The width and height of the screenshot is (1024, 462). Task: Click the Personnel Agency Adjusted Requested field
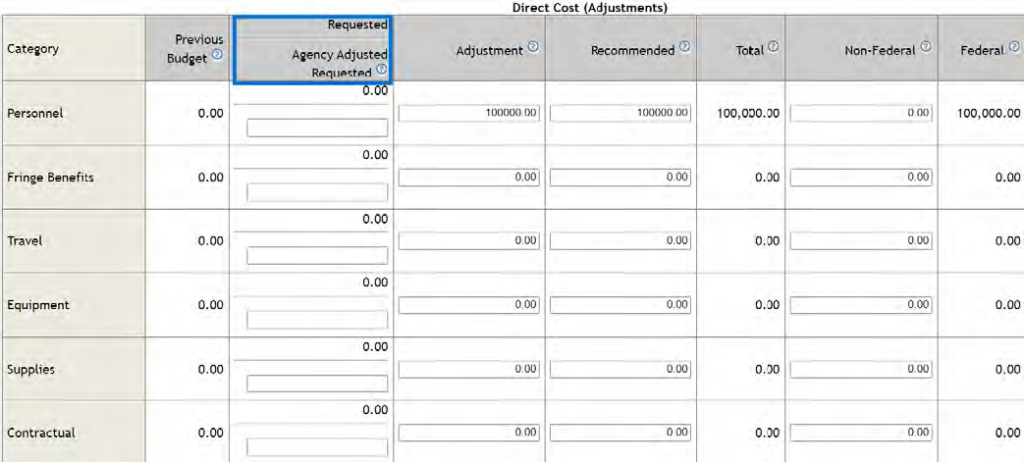point(317,128)
